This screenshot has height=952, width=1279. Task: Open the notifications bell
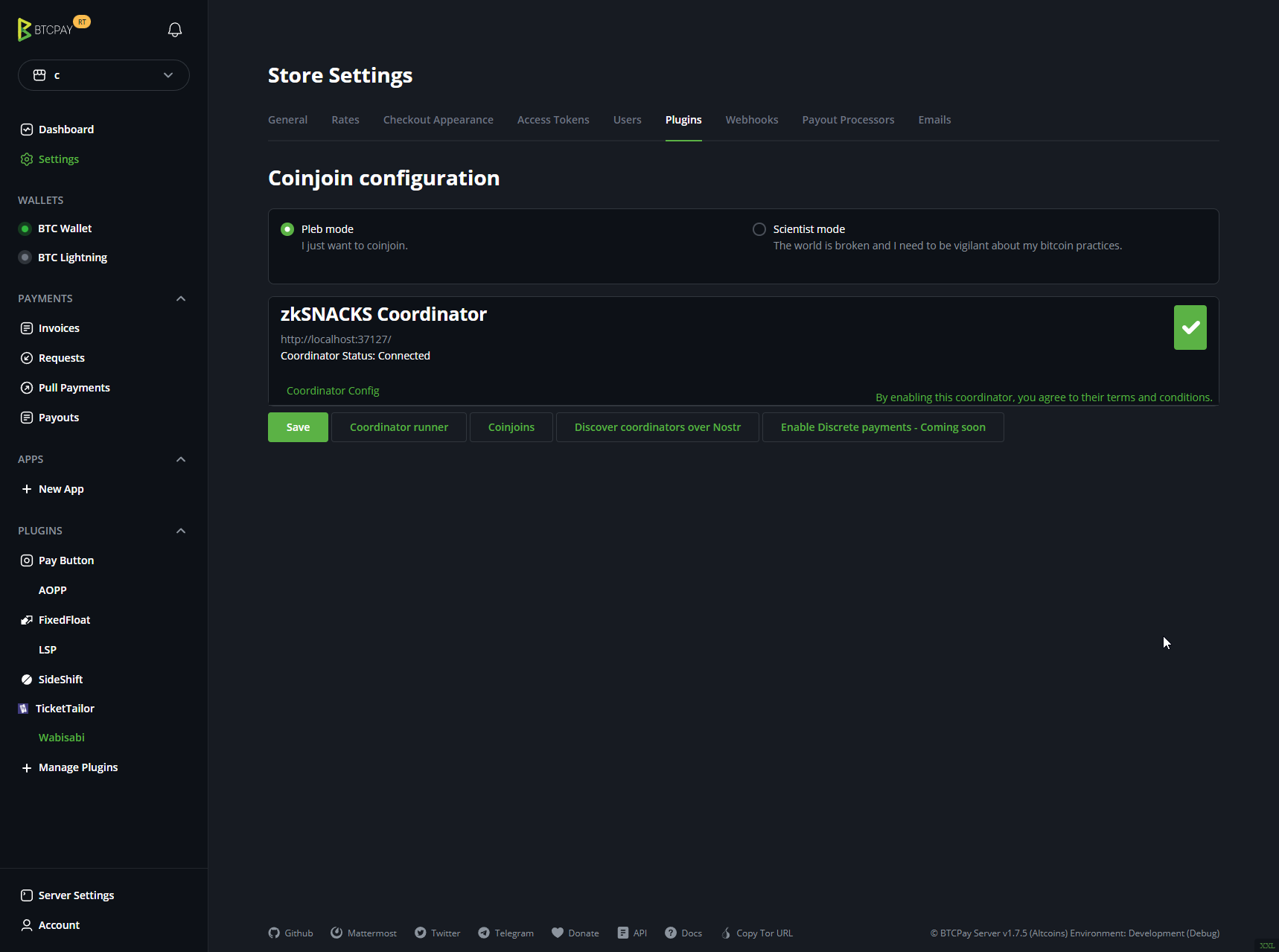(175, 30)
